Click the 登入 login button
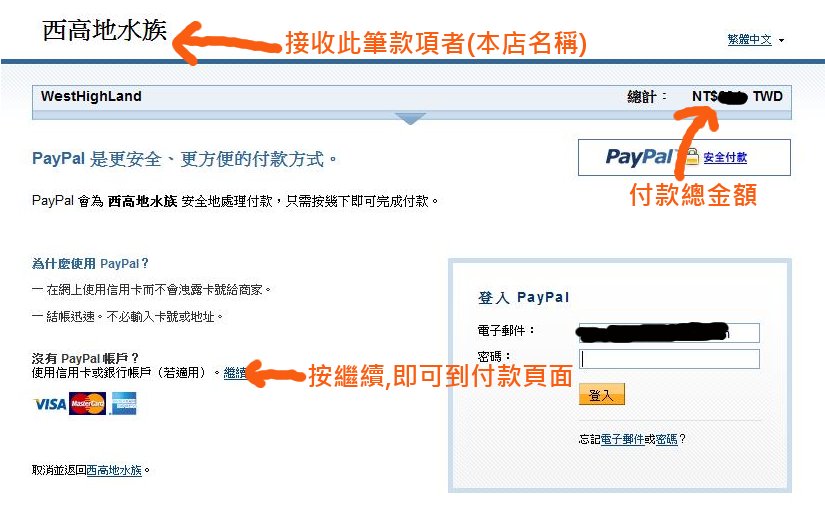Viewport: 825px width, 513px height. [x=601, y=394]
